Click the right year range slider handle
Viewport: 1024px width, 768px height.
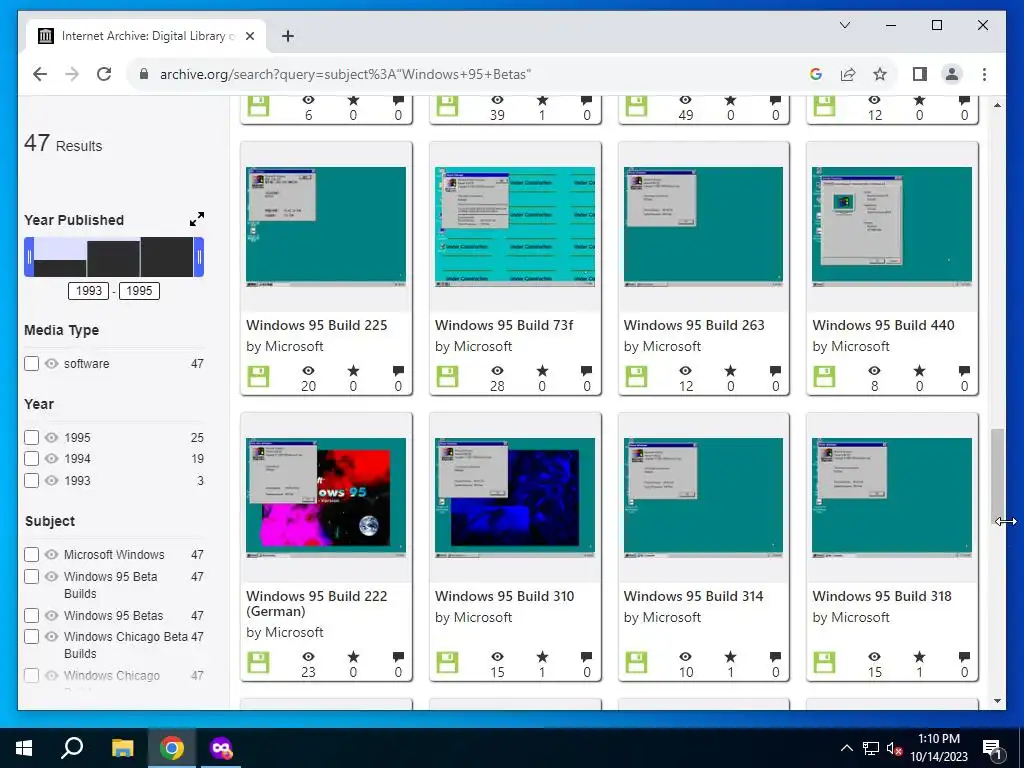click(x=199, y=257)
